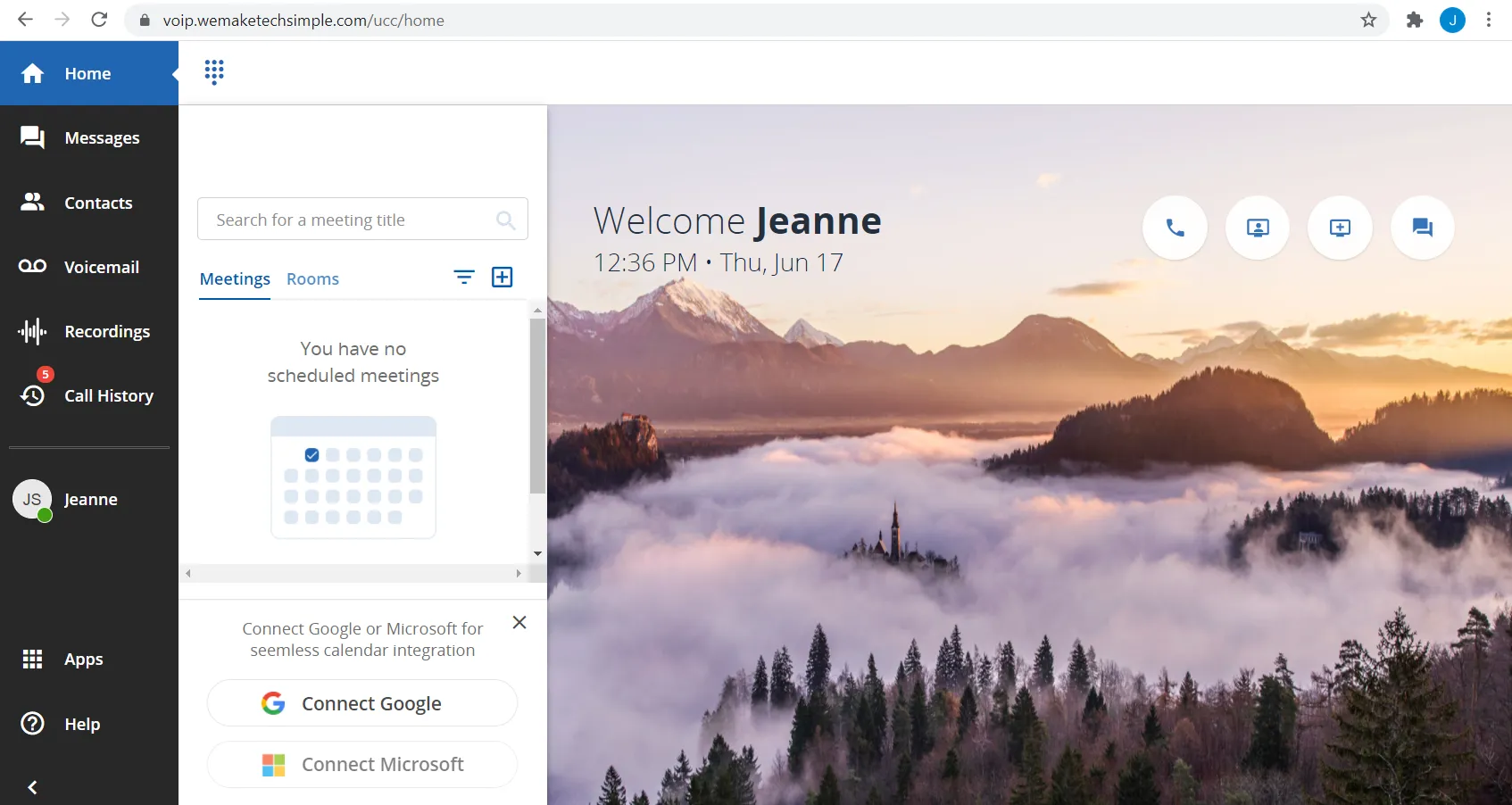Screen dimensions: 1512x805
Task: Dismiss the calendar integration prompt
Action: [519, 622]
